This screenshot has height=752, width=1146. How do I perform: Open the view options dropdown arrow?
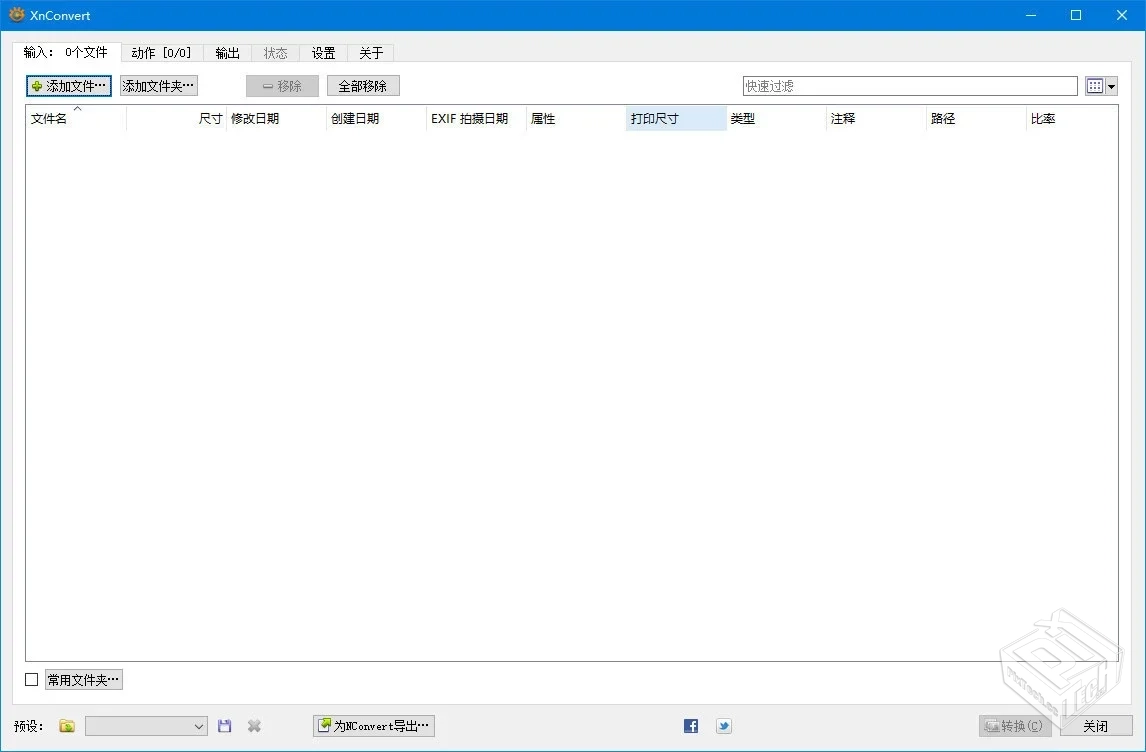(x=1110, y=85)
